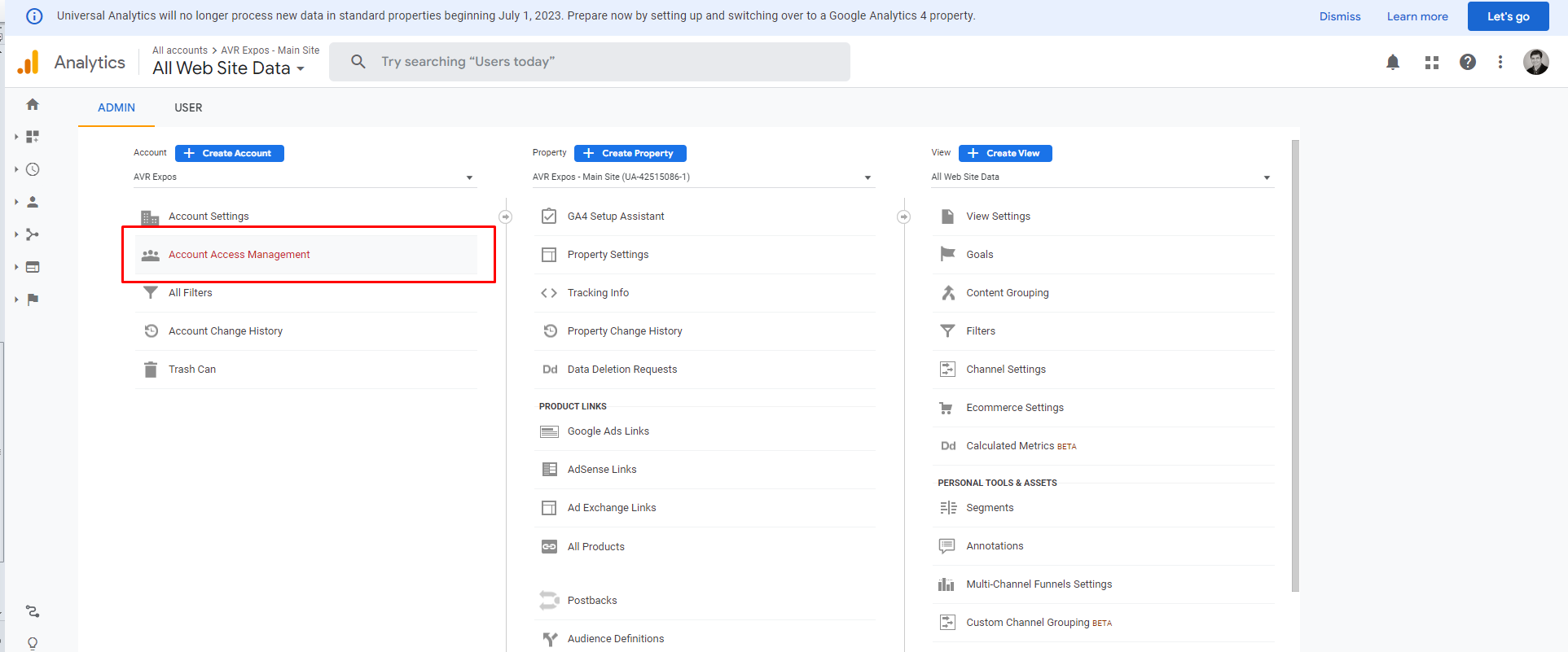Click the GA4 Setup Assistant checkbox icon
The image size is (1568, 652).
(549, 216)
